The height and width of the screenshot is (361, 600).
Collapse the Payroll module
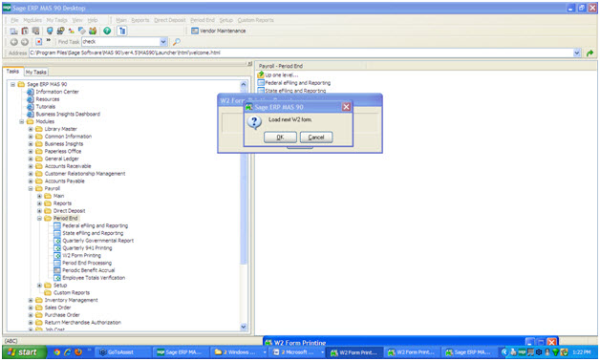tap(31, 189)
